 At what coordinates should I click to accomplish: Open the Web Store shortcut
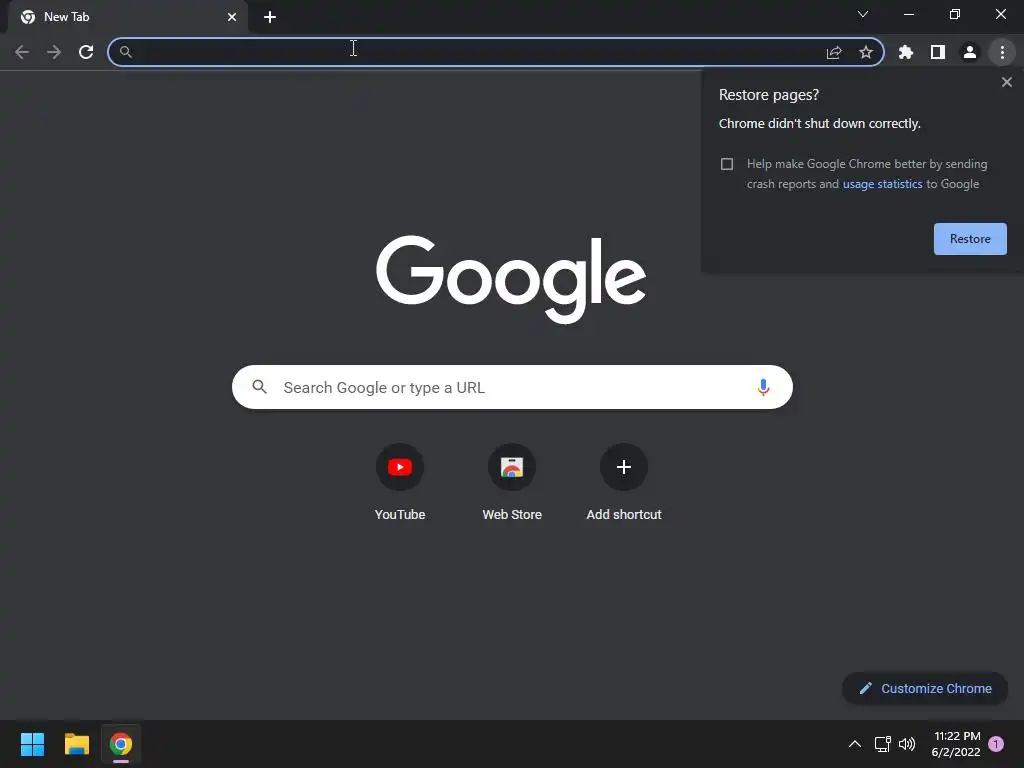tap(512, 483)
